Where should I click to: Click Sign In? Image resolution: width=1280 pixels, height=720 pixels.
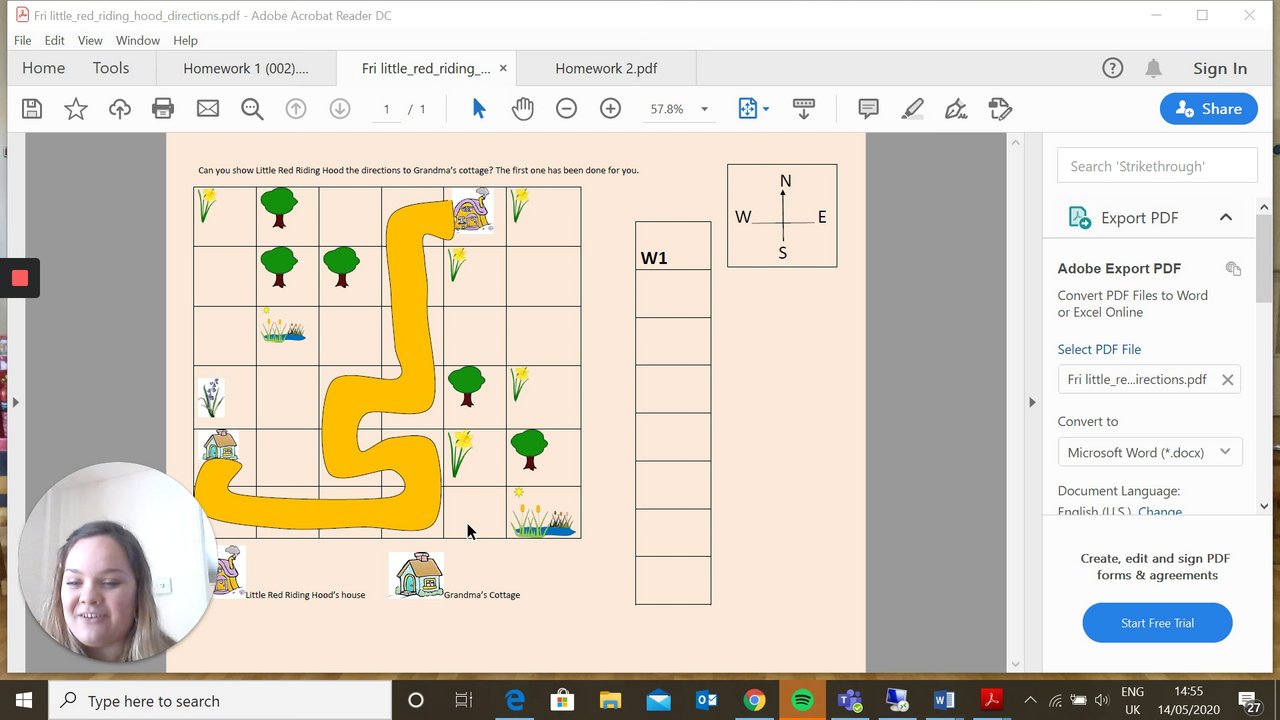pyautogui.click(x=1220, y=68)
